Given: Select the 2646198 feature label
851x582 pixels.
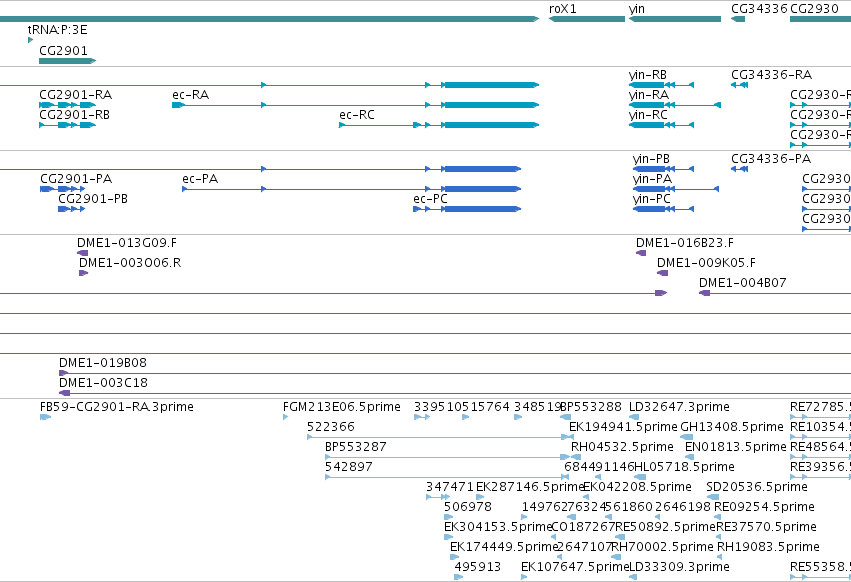Looking at the screenshot, I should tap(683, 507).
